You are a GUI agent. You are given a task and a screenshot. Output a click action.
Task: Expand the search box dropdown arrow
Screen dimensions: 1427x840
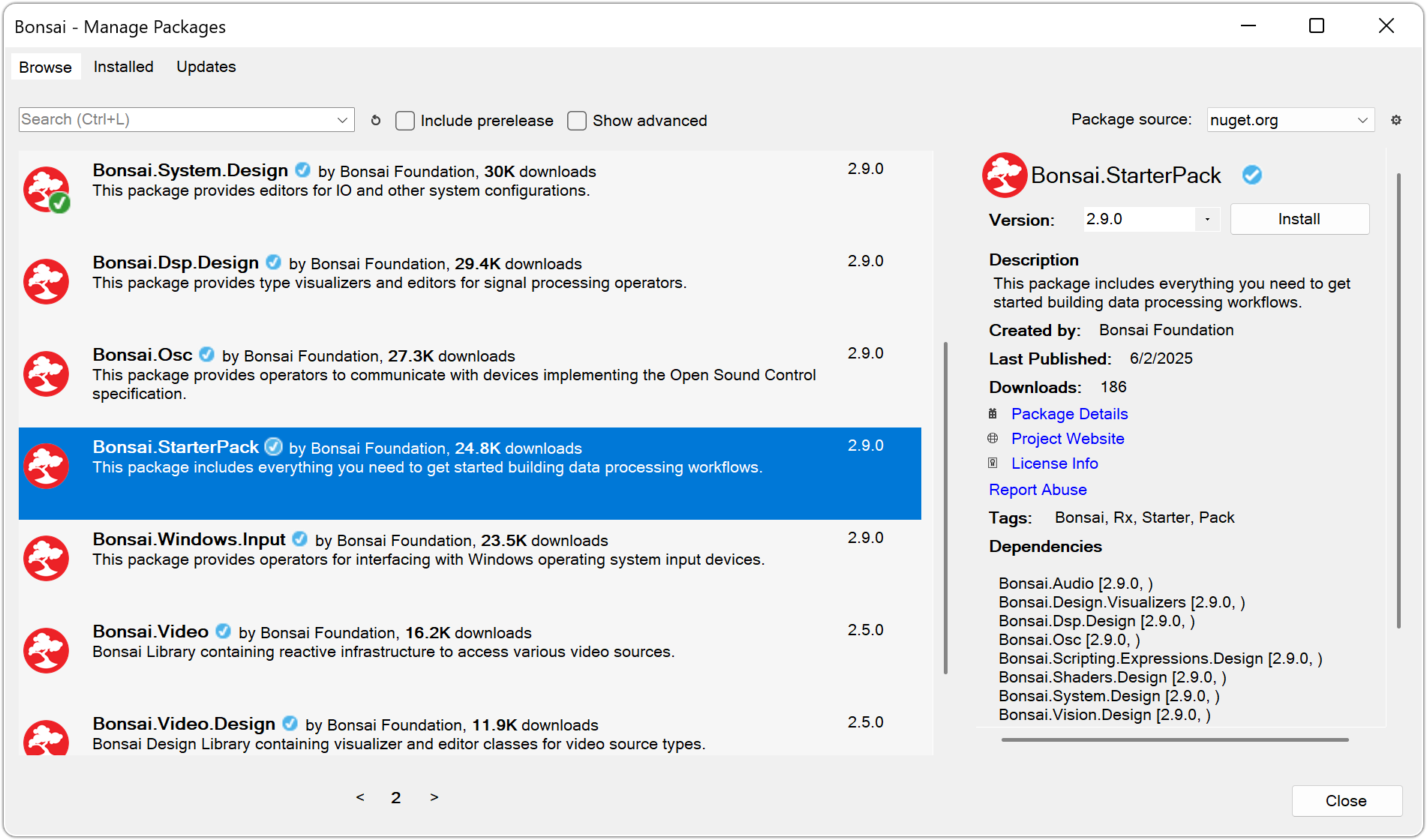tap(342, 120)
